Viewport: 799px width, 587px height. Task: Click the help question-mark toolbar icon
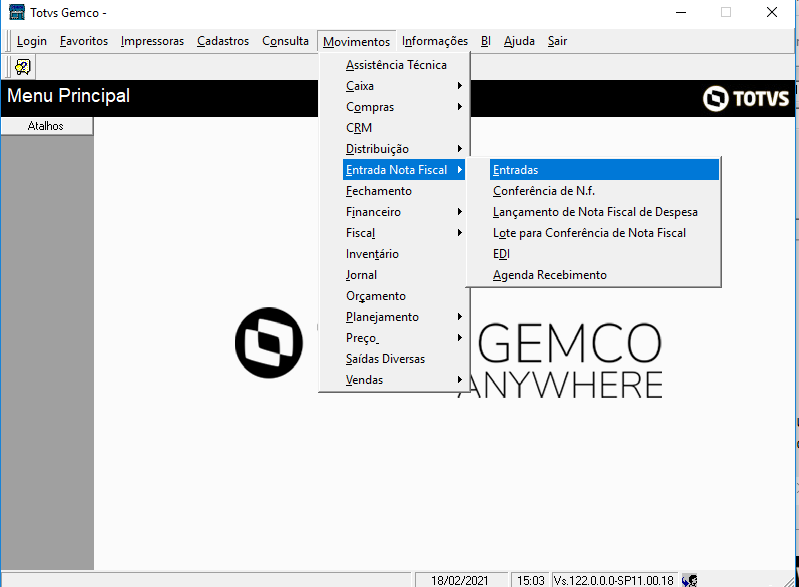tap(23, 67)
